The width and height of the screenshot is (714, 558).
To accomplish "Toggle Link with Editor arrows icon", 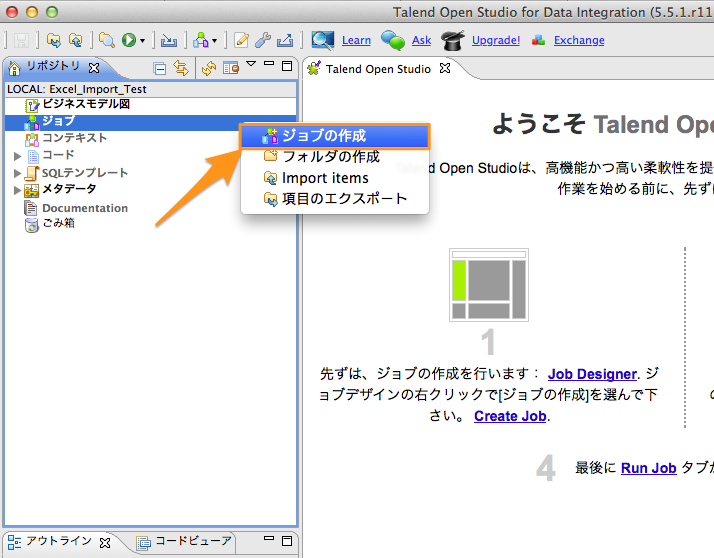I will click(x=181, y=68).
